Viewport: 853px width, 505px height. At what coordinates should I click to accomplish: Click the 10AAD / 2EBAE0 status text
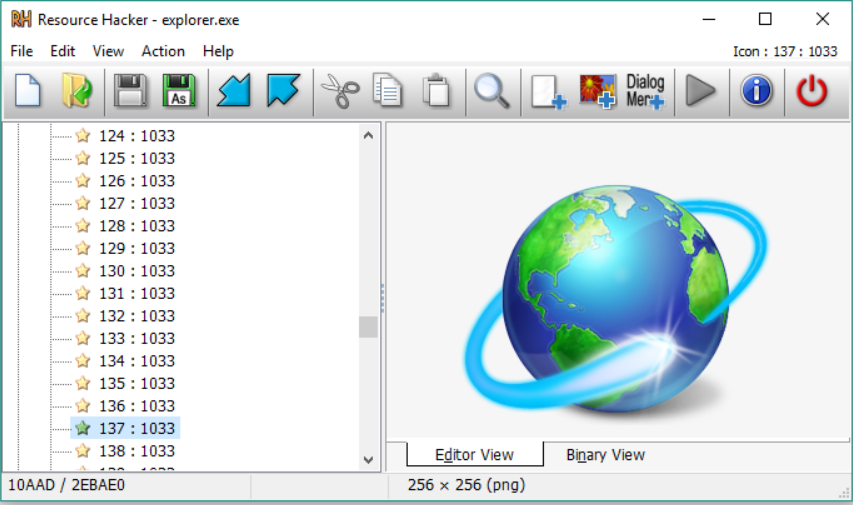tap(66, 485)
